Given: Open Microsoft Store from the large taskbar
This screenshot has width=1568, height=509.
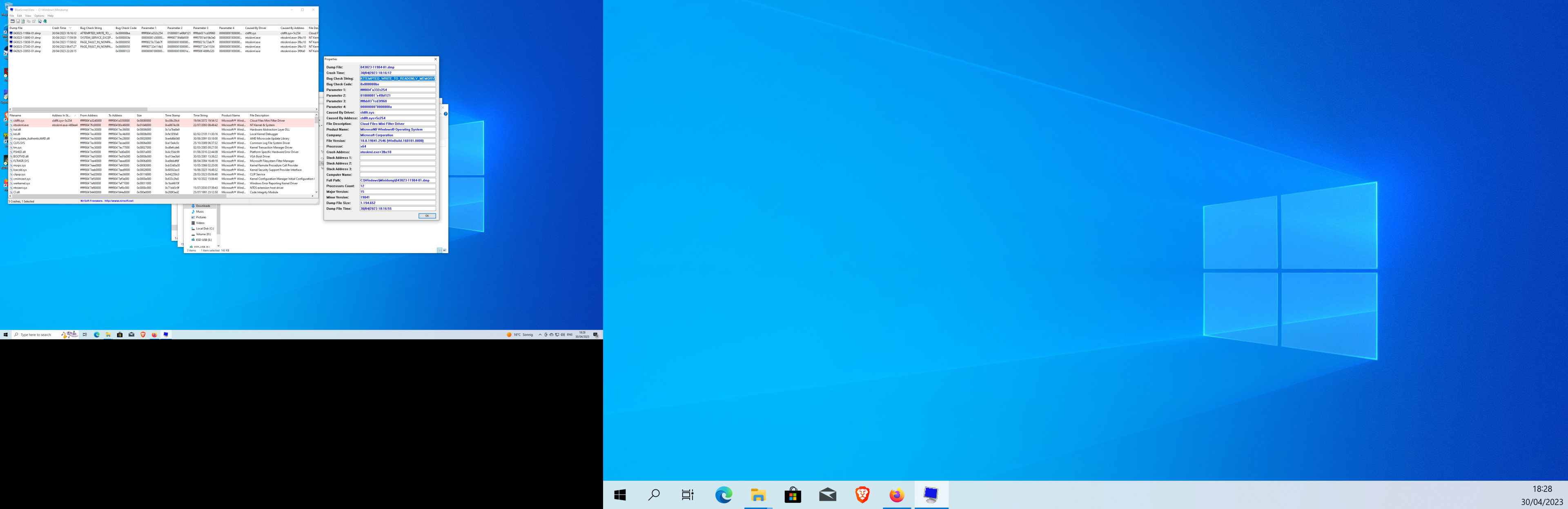Looking at the screenshot, I should pyautogui.click(x=793, y=494).
